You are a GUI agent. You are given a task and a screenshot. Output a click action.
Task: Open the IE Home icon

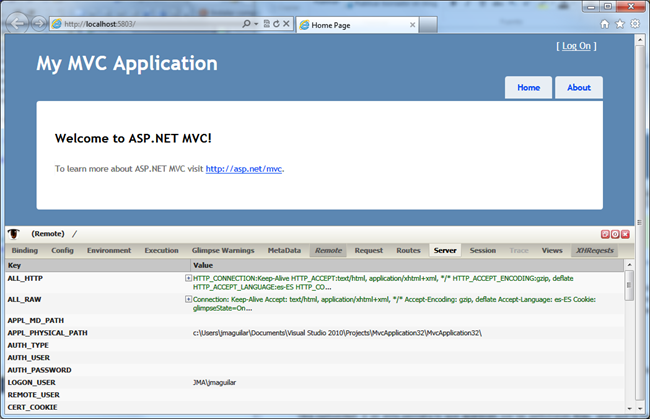click(604, 23)
